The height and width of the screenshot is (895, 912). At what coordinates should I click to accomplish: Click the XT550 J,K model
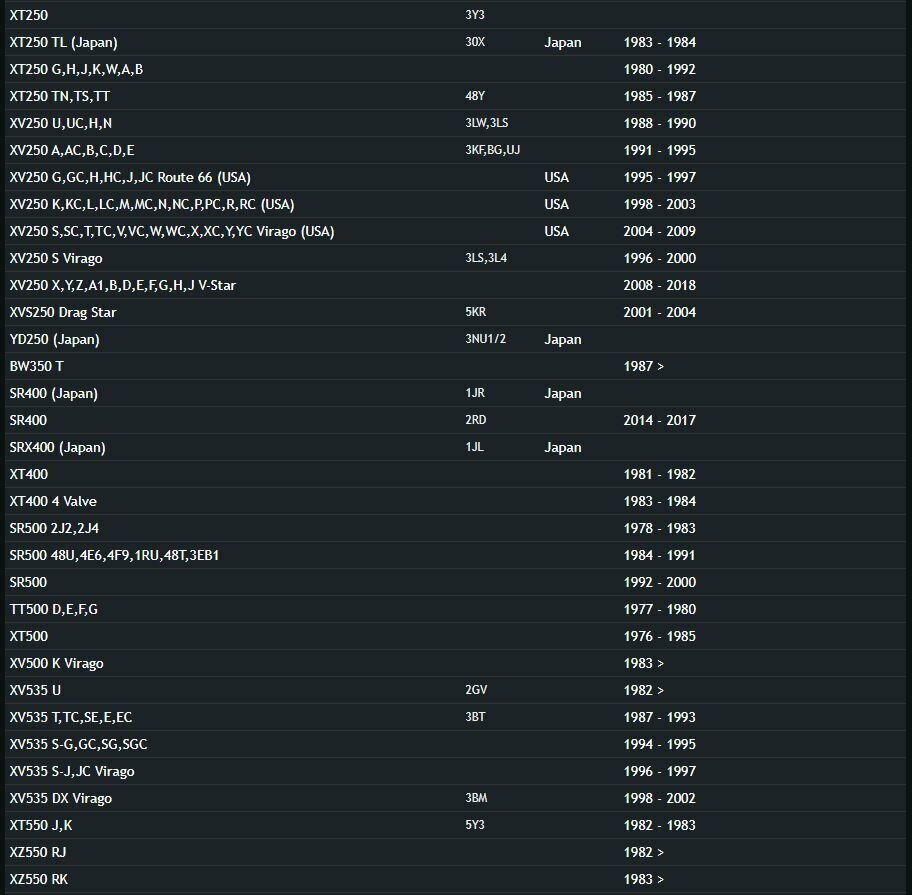(x=41, y=826)
